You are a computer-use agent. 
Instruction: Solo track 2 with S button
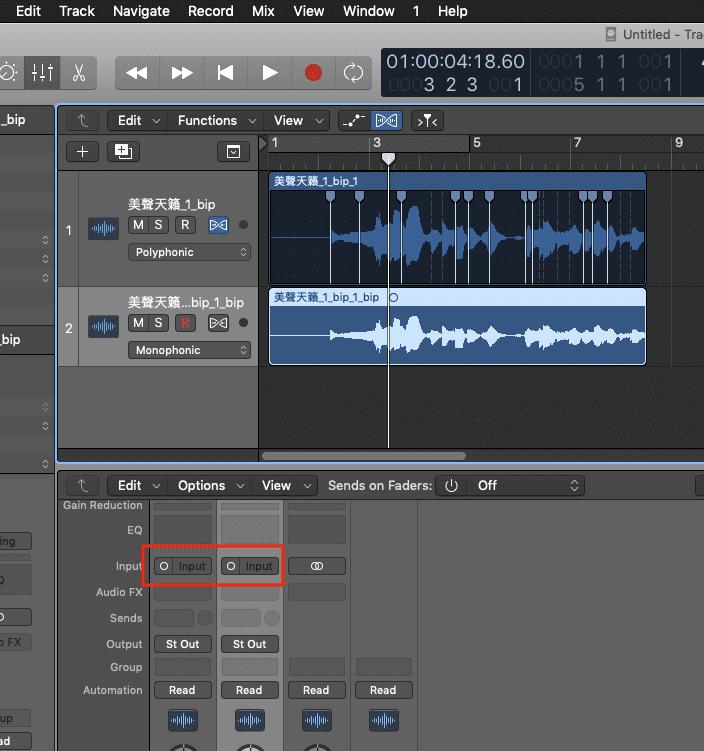click(x=159, y=323)
